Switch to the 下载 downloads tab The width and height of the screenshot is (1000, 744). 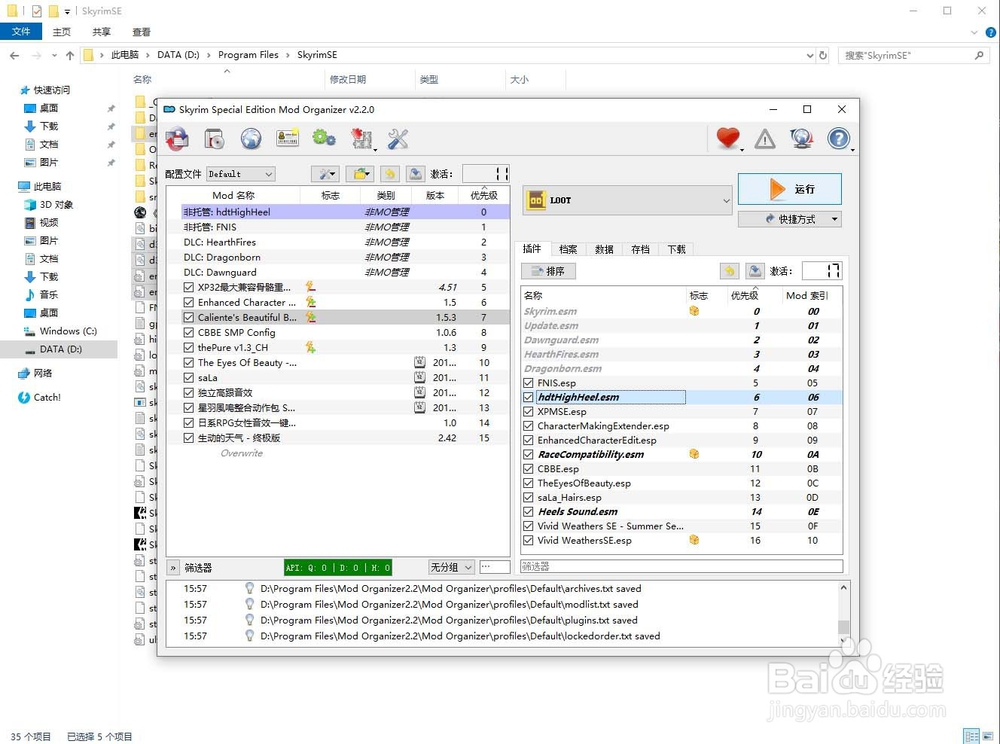pos(677,249)
